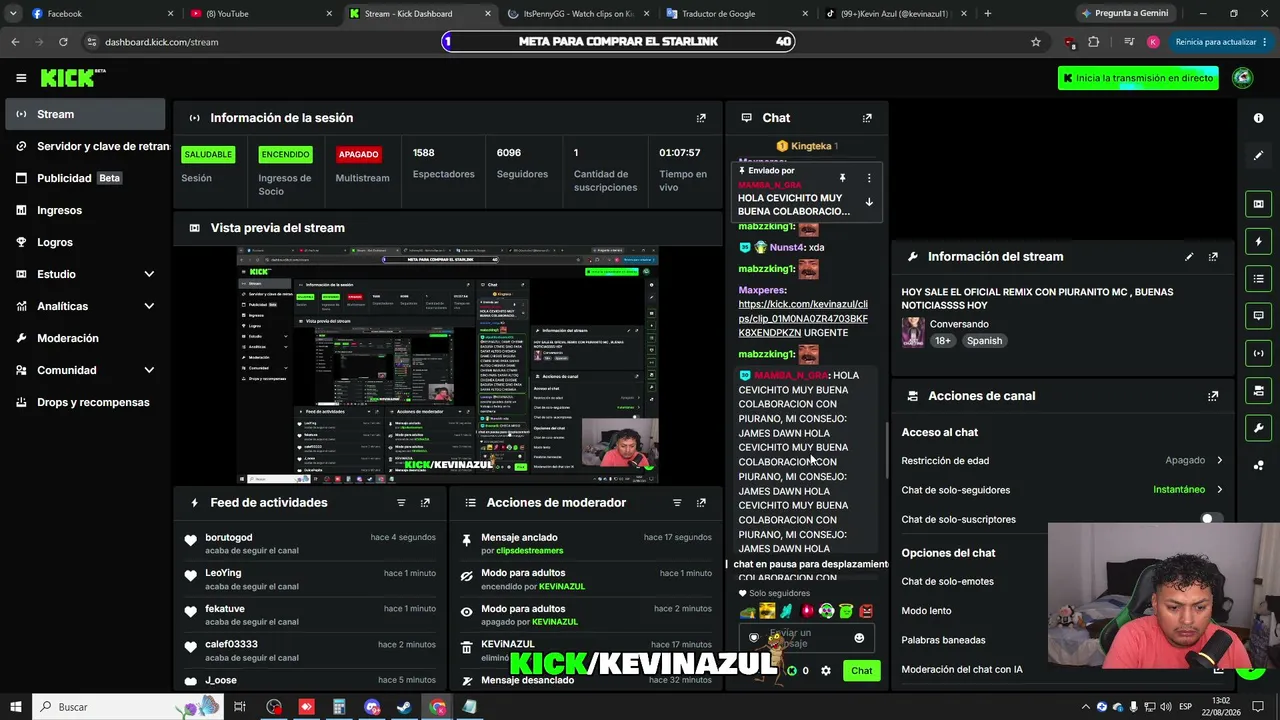This screenshot has height=720, width=1280.
Task: Click the Windows Start button
Action: pos(16,707)
